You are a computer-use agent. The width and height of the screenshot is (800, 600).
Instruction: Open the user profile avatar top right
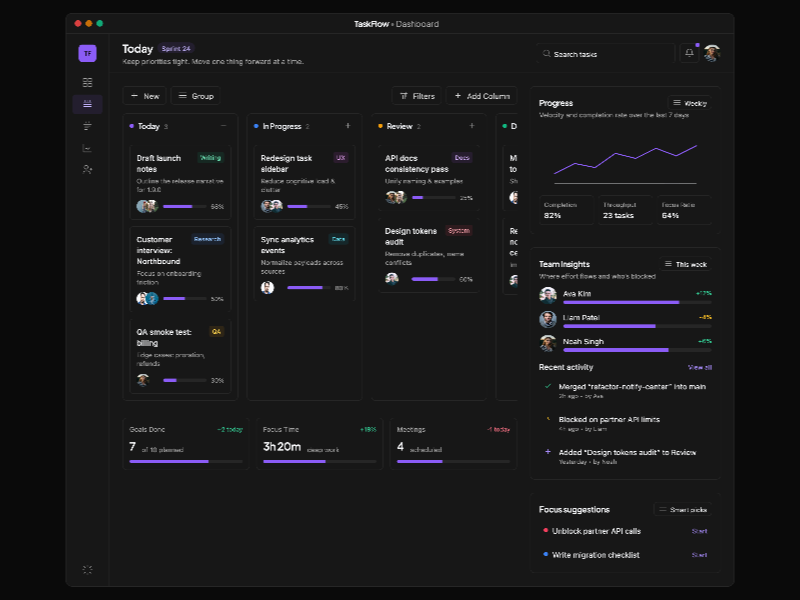click(711, 53)
